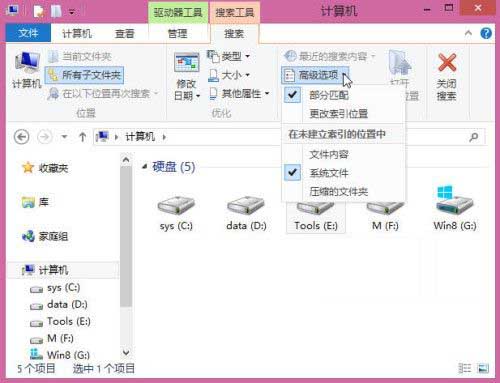Click 计算机 in the address bar
Image resolution: width=500 pixels, height=383 pixels.
click(x=140, y=137)
